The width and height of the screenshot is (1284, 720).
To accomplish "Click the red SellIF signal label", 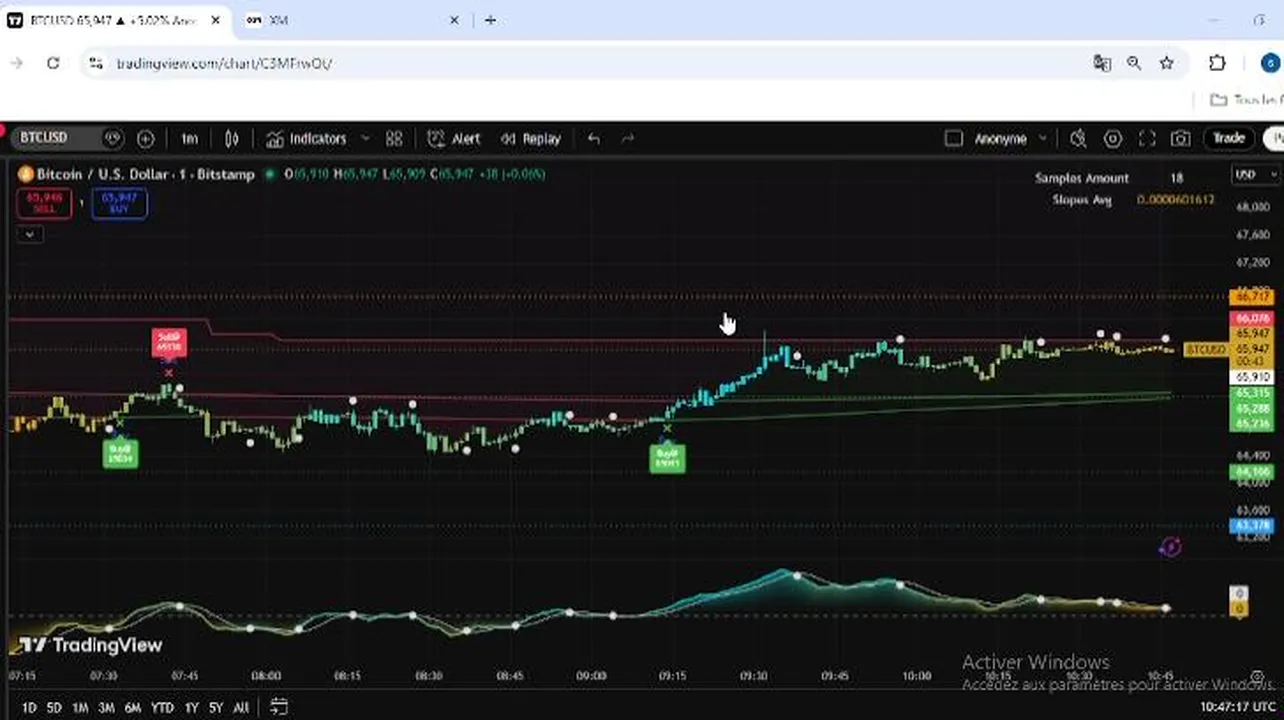I will coord(169,342).
